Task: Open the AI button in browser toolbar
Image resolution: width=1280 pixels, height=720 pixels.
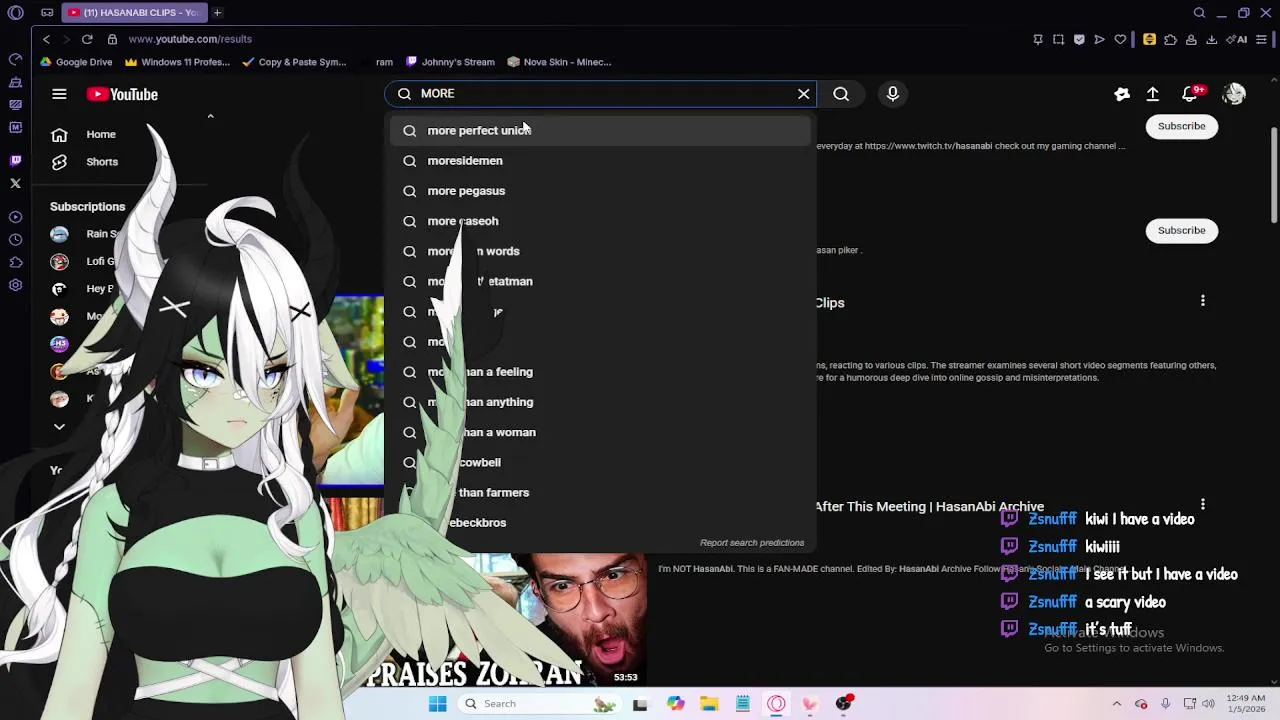Action: pyautogui.click(x=1238, y=39)
